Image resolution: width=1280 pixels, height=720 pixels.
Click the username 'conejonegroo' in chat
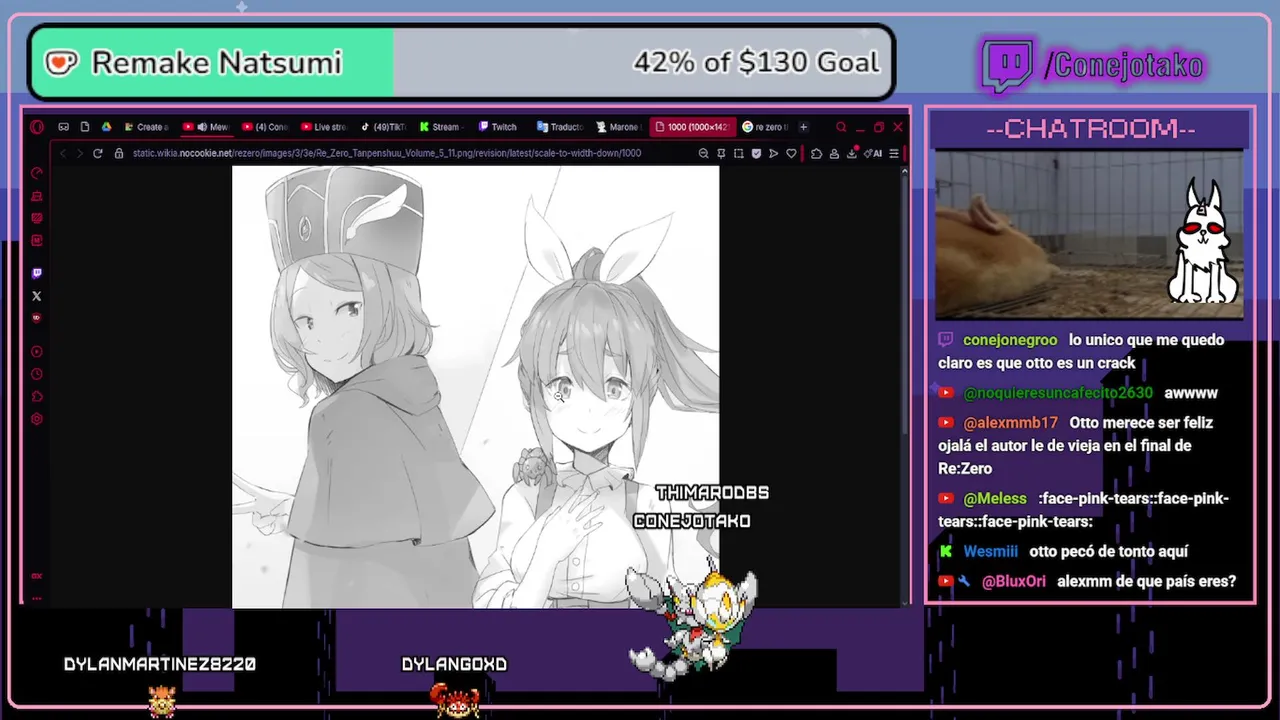click(x=1010, y=340)
